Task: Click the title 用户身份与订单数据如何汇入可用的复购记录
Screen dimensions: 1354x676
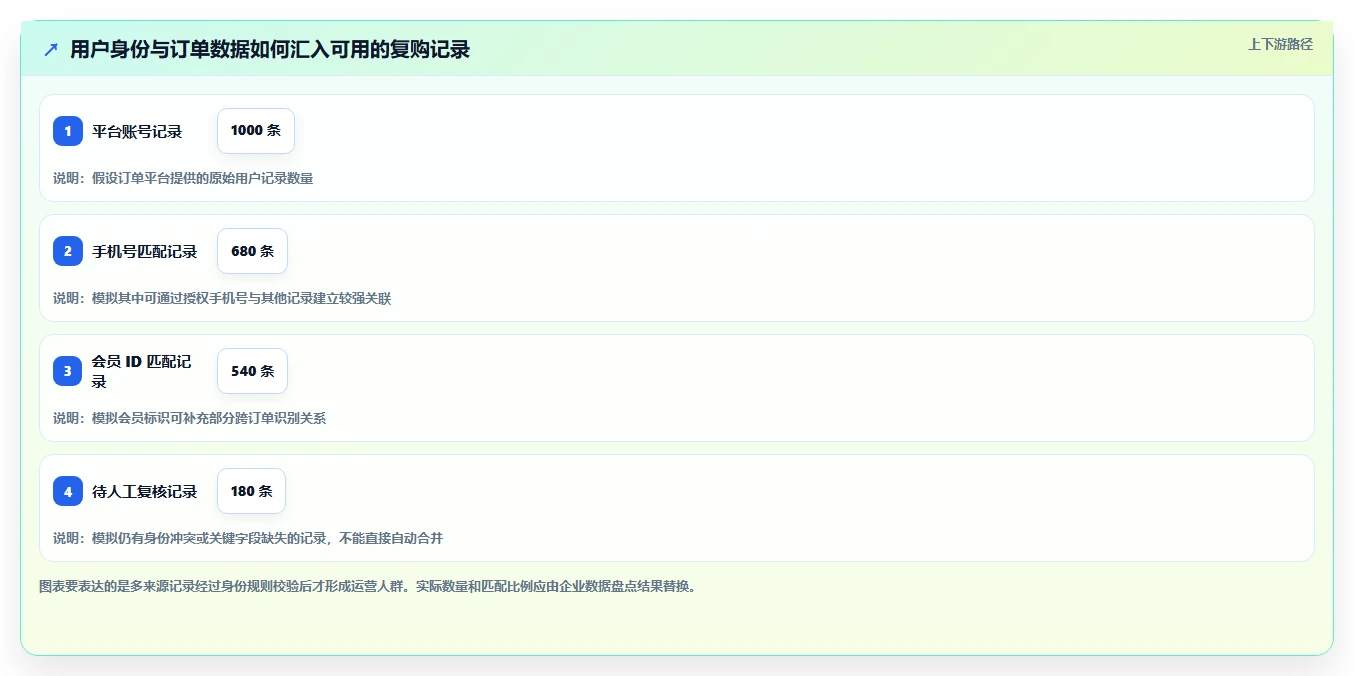Action: [x=270, y=49]
